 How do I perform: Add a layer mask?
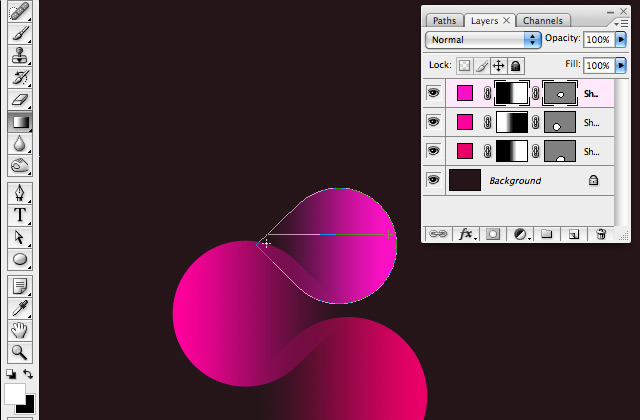tap(493, 234)
